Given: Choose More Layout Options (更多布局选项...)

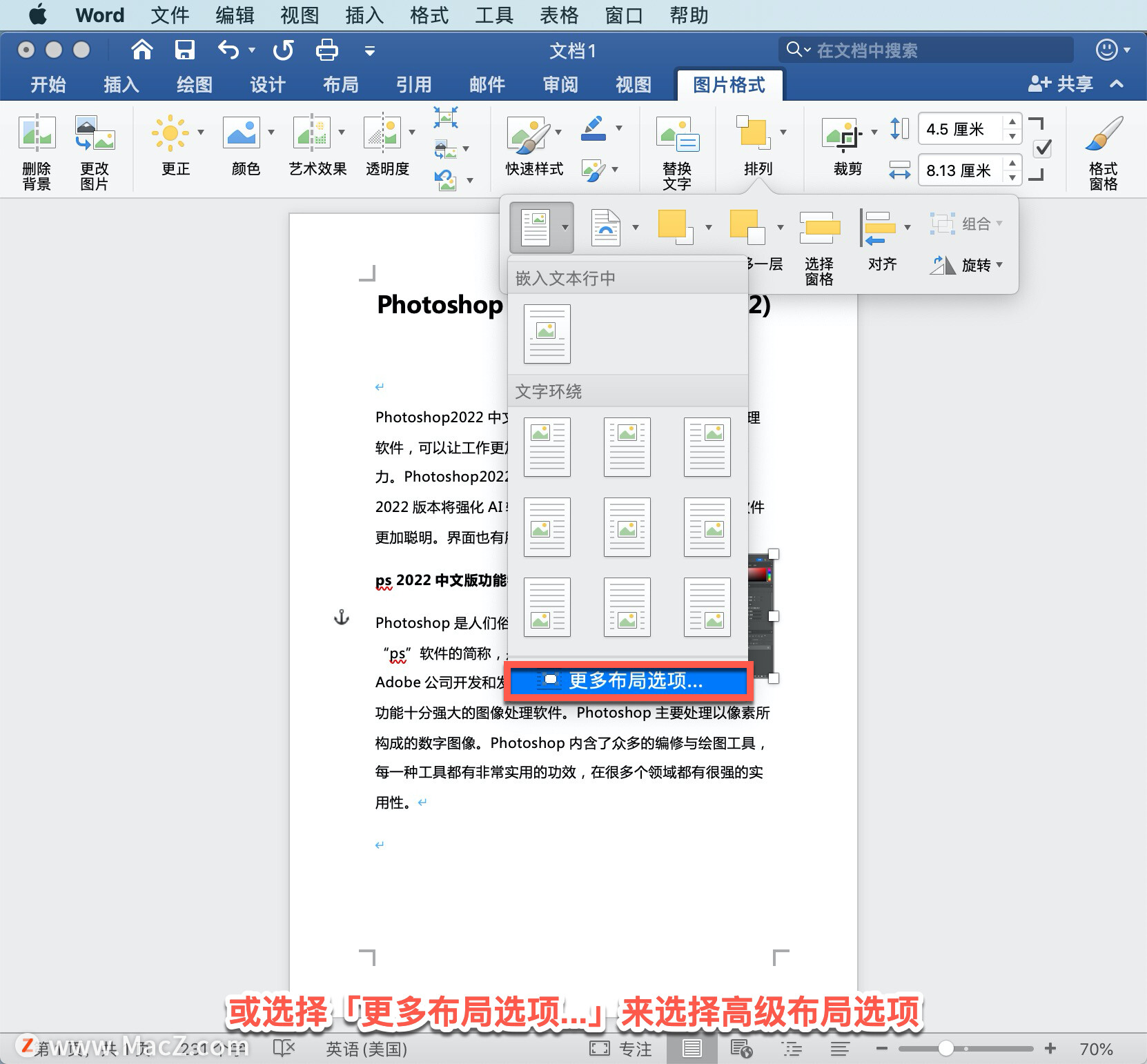Looking at the screenshot, I should 629,681.
